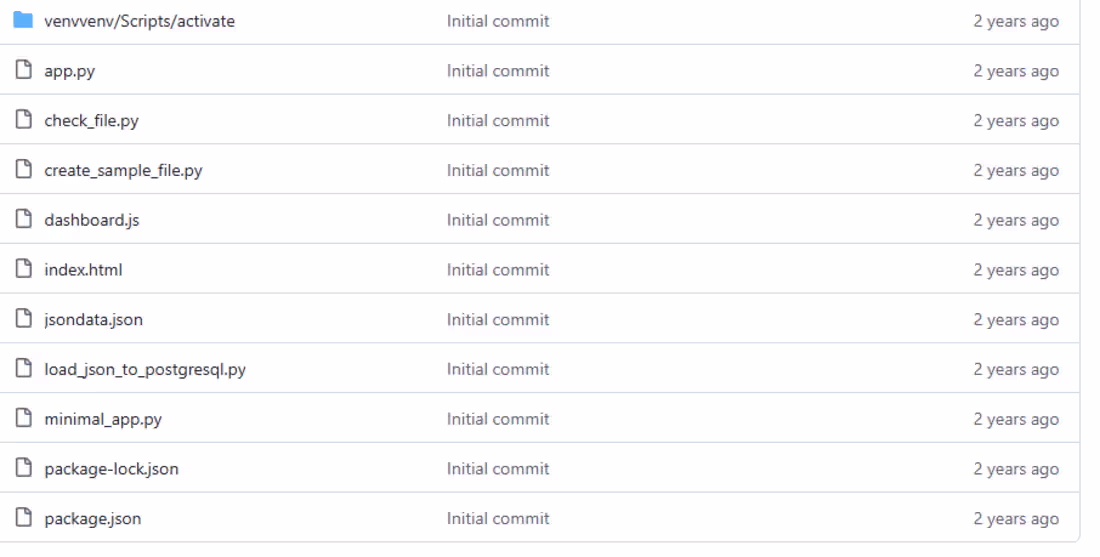Click the 2 years ago timestamp for app.py
The image size is (1100, 557).
(x=1016, y=71)
